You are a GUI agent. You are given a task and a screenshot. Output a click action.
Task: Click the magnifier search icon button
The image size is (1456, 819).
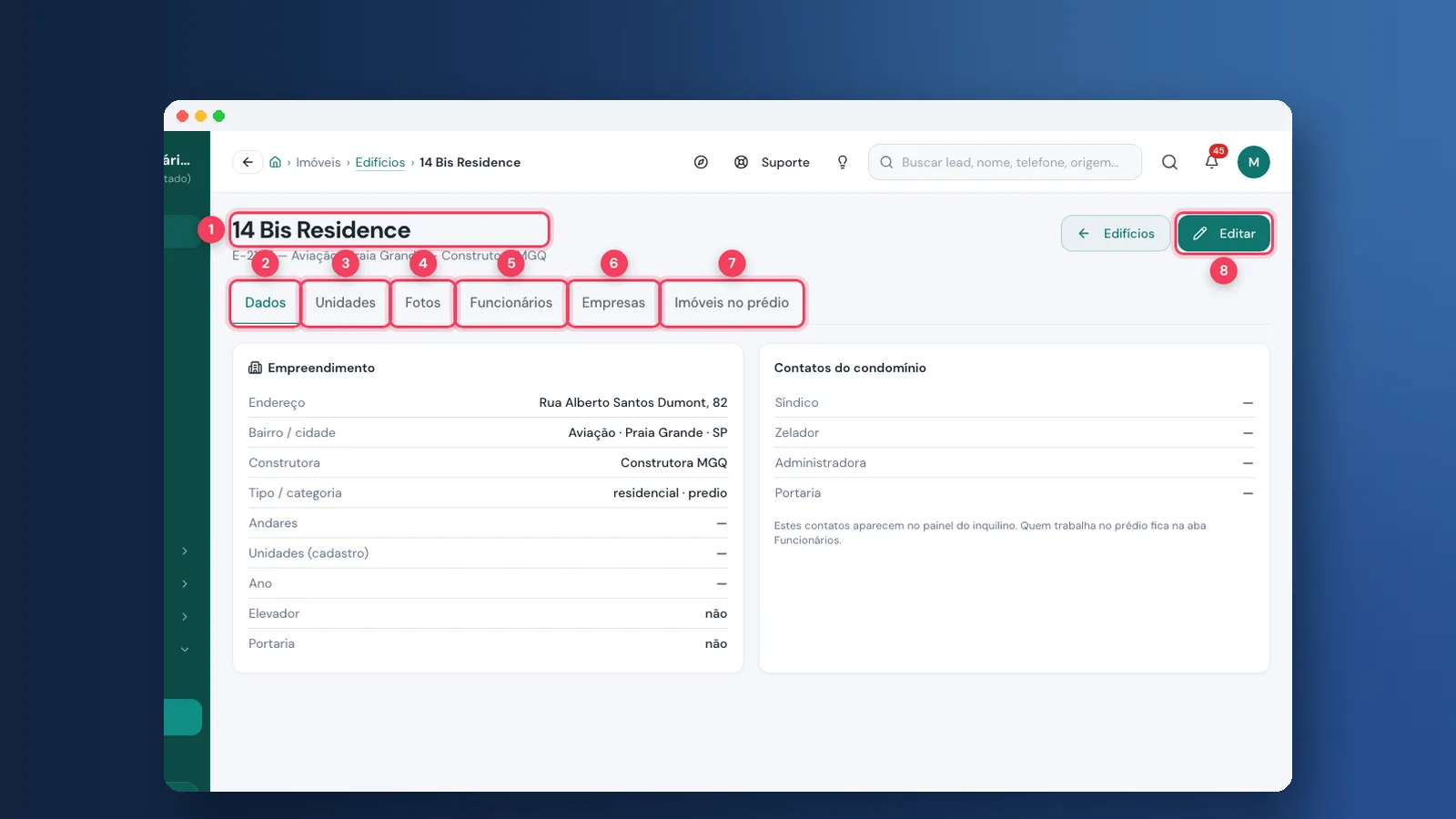click(x=1169, y=162)
